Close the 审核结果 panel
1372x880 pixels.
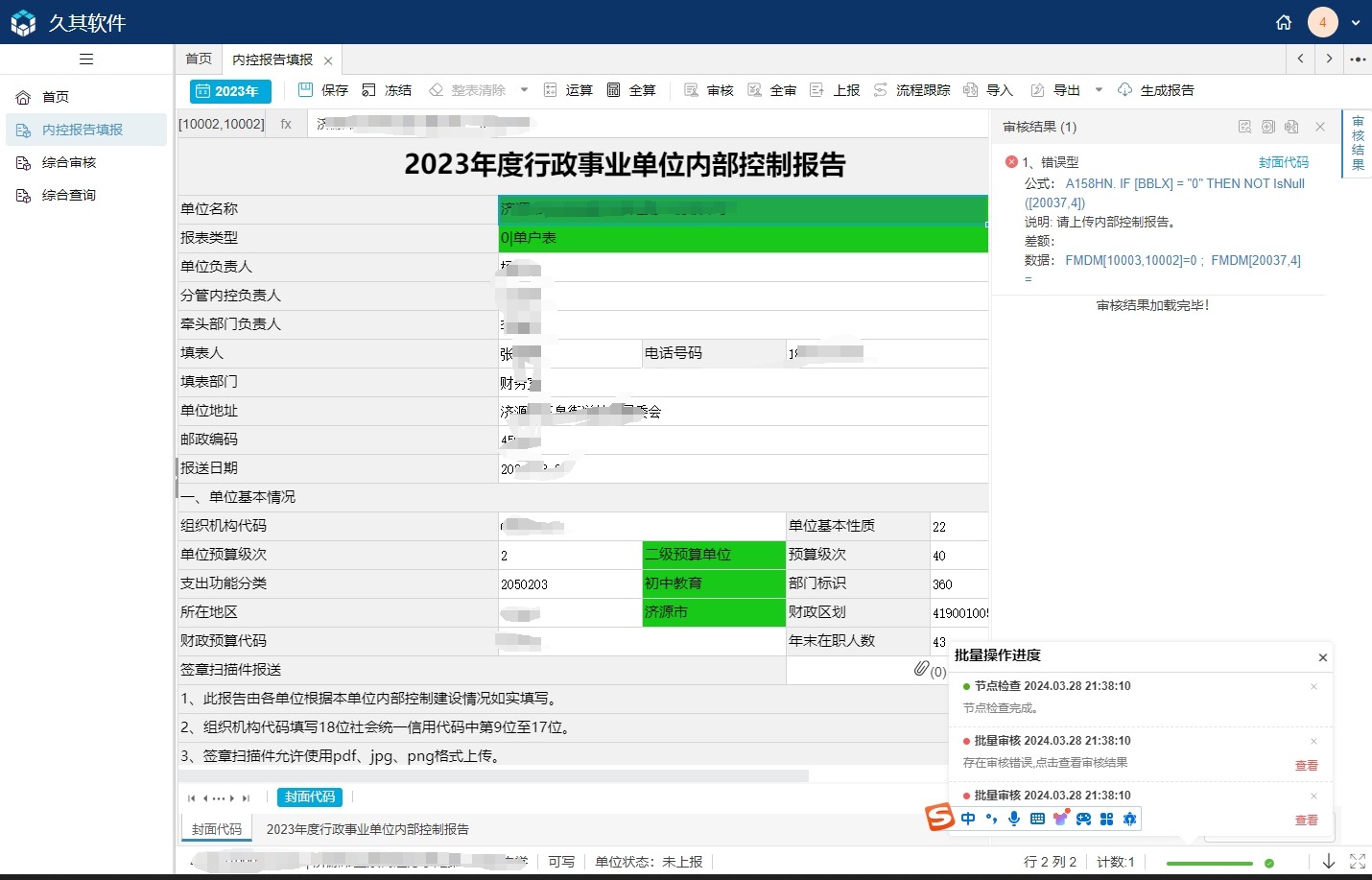(1320, 127)
